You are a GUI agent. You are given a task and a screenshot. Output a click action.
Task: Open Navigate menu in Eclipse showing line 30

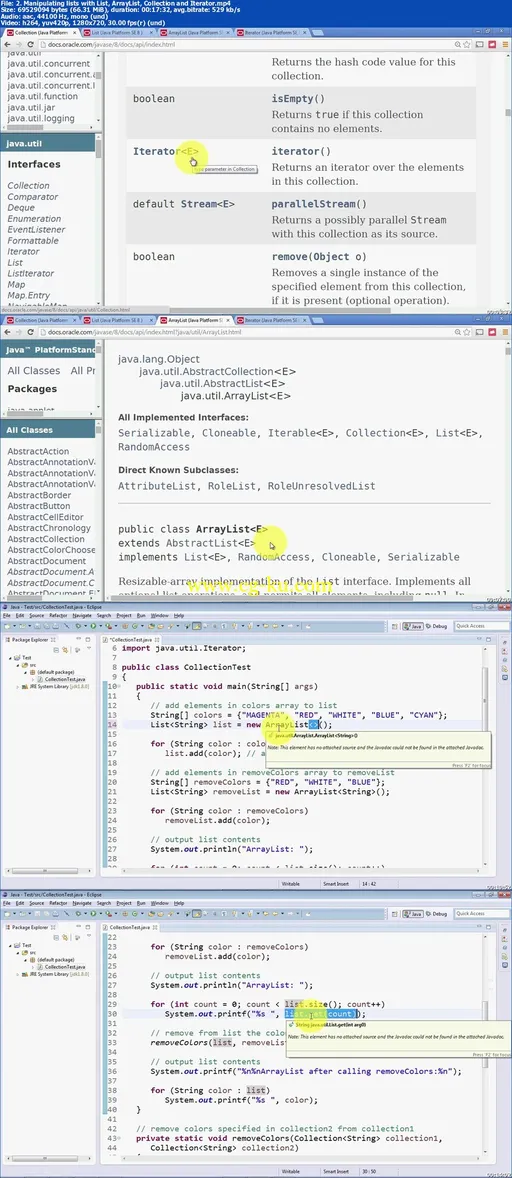click(x=82, y=903)
